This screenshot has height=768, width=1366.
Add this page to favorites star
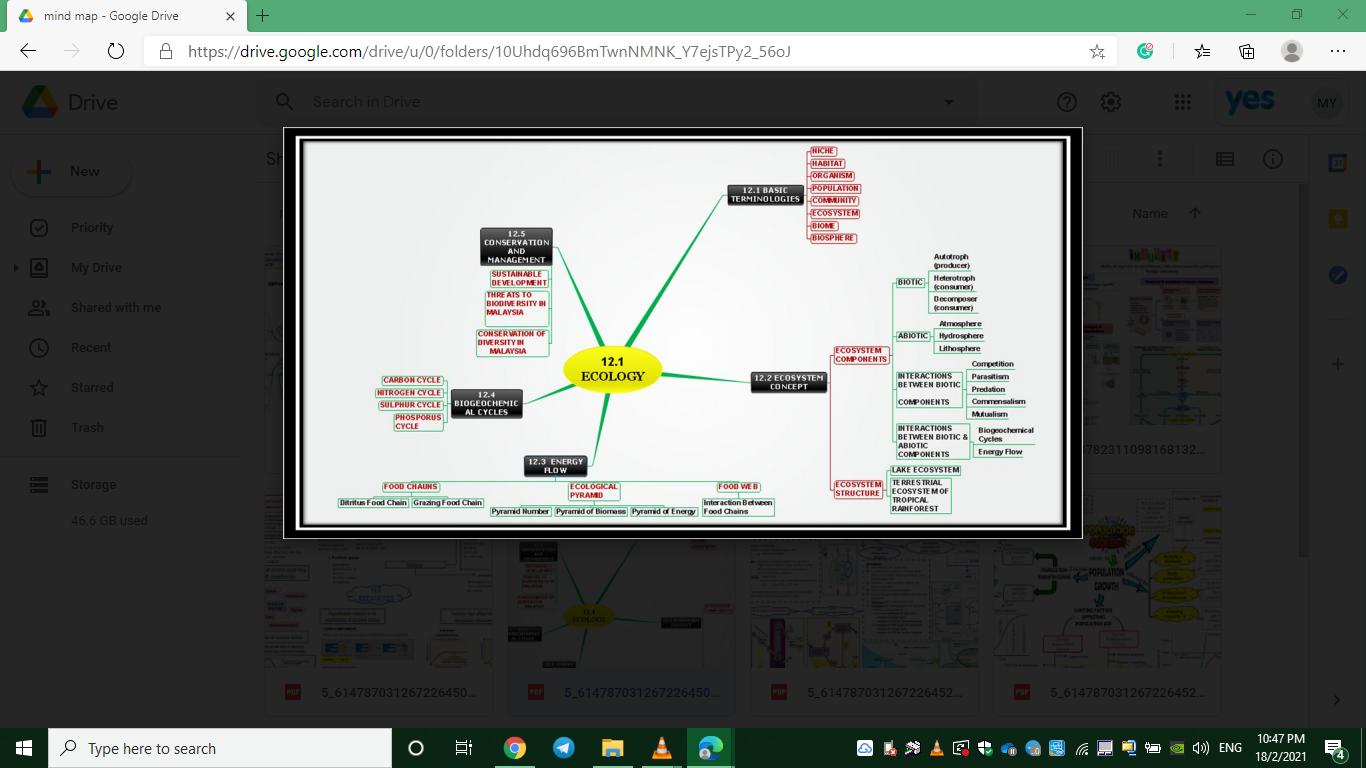pos(1097,51)
